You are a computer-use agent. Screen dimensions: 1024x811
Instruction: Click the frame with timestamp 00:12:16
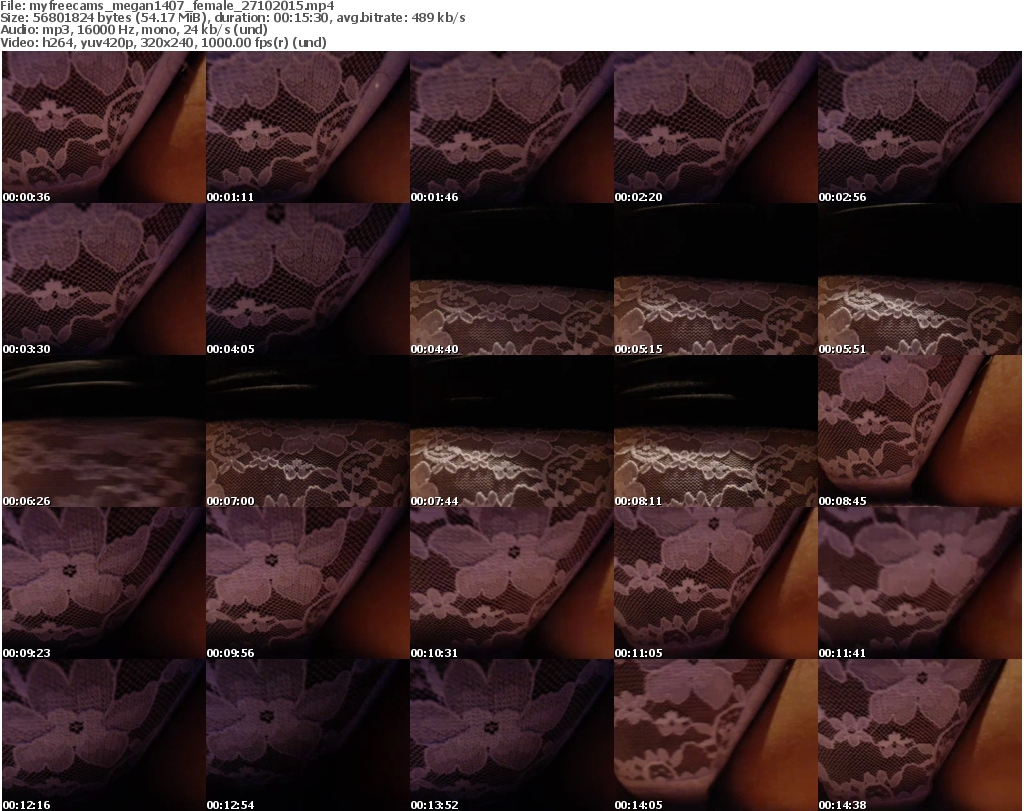(x=104, y=735)
